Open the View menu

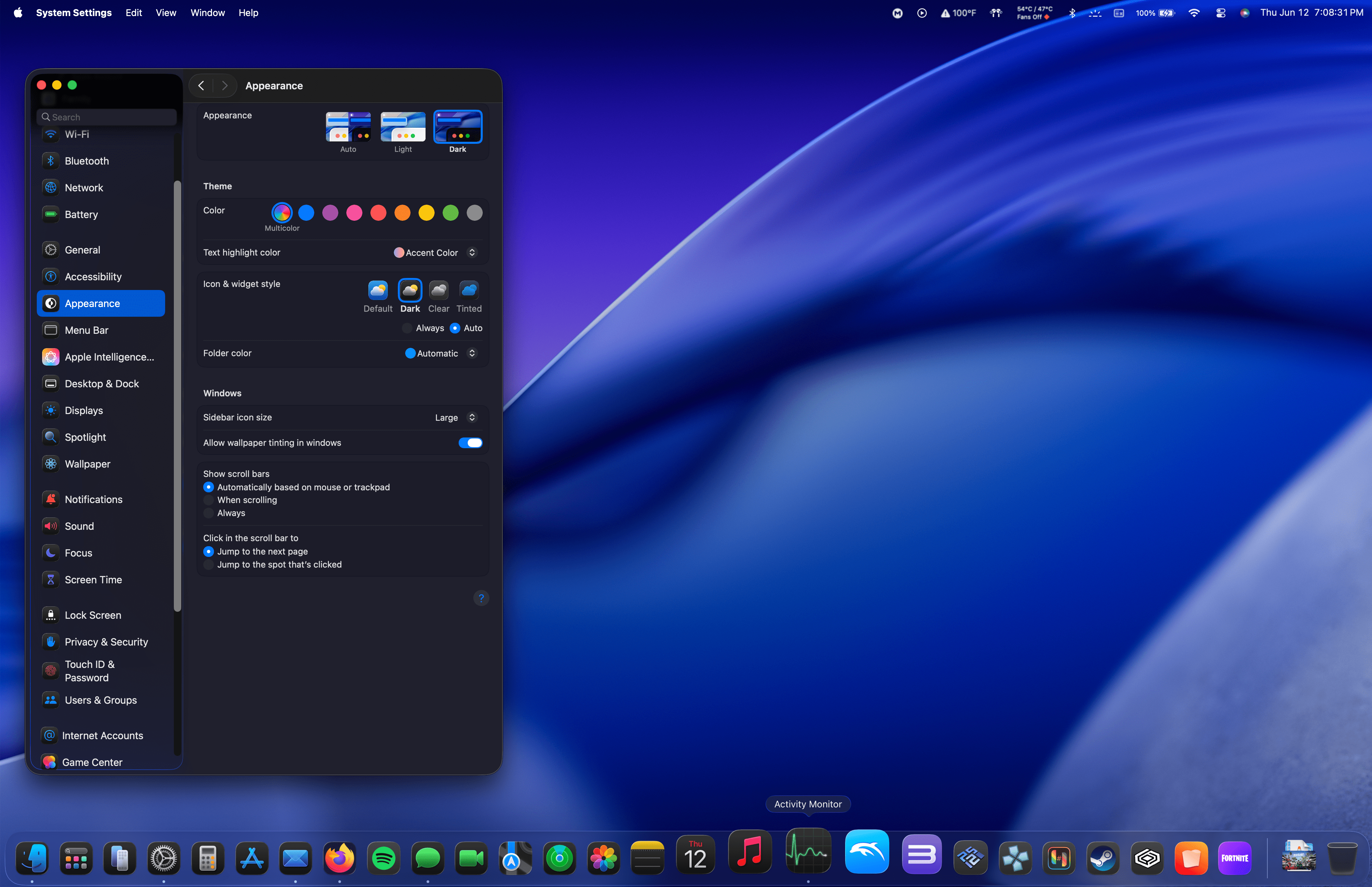pos(166,13)
